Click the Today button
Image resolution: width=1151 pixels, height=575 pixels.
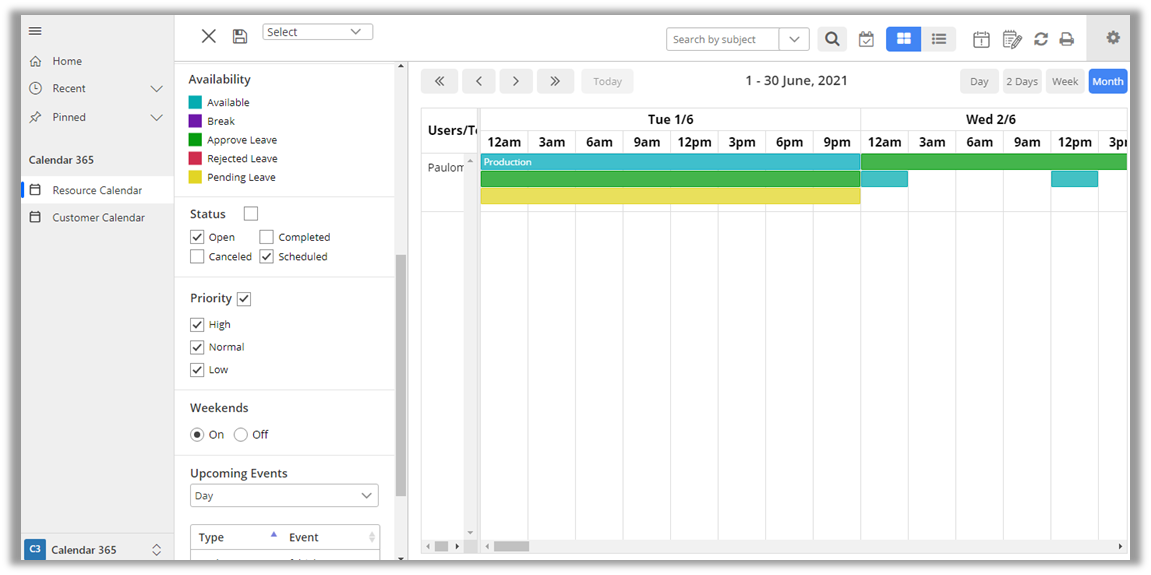607,81
